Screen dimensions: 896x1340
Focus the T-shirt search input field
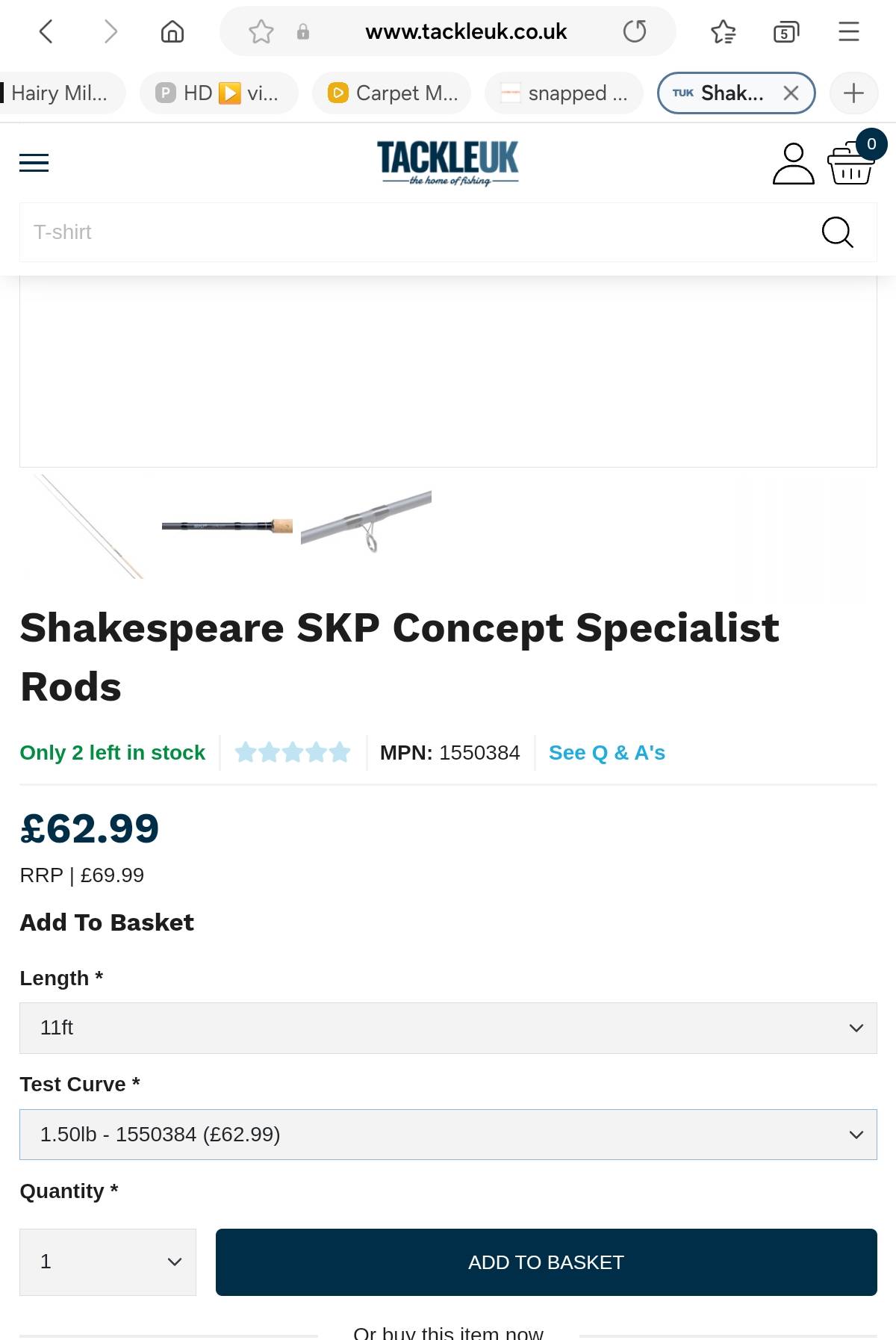(x=418, y=232)
